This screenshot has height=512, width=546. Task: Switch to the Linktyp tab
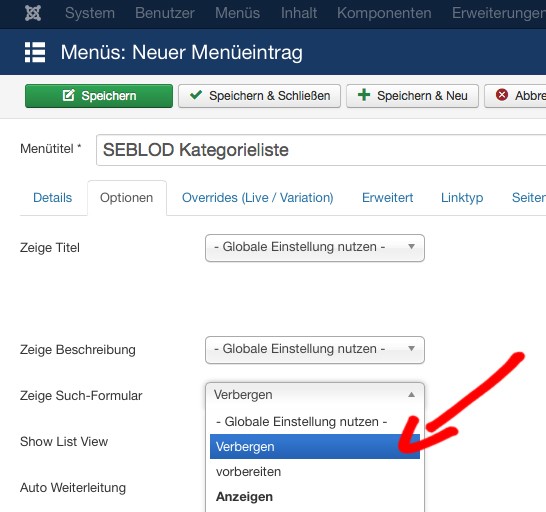point(462,198)
